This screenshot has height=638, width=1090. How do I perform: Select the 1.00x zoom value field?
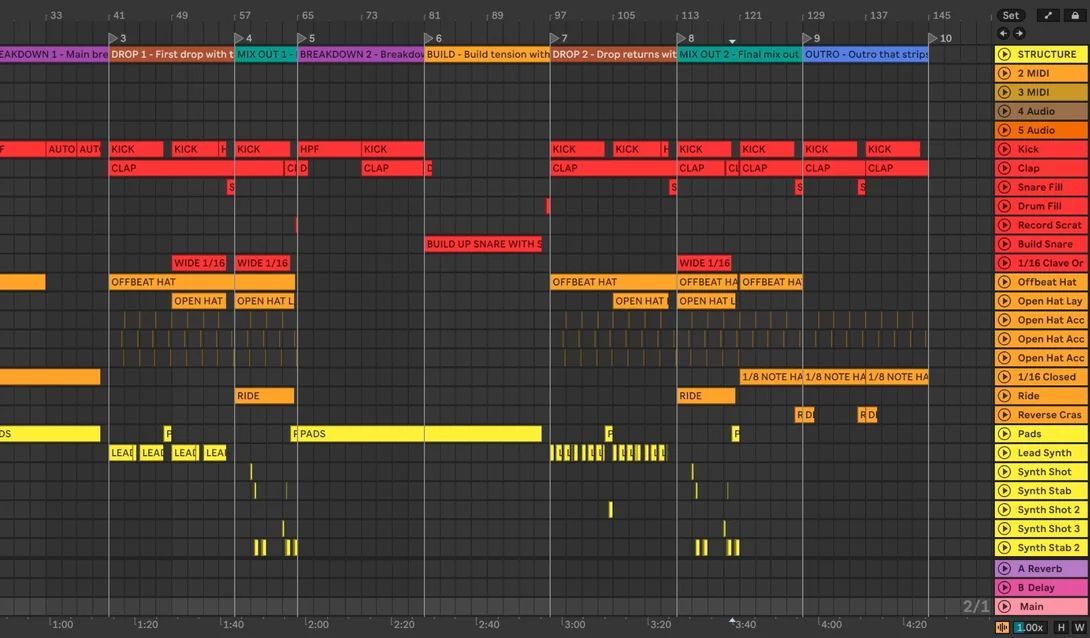(x=1029, y=627)
